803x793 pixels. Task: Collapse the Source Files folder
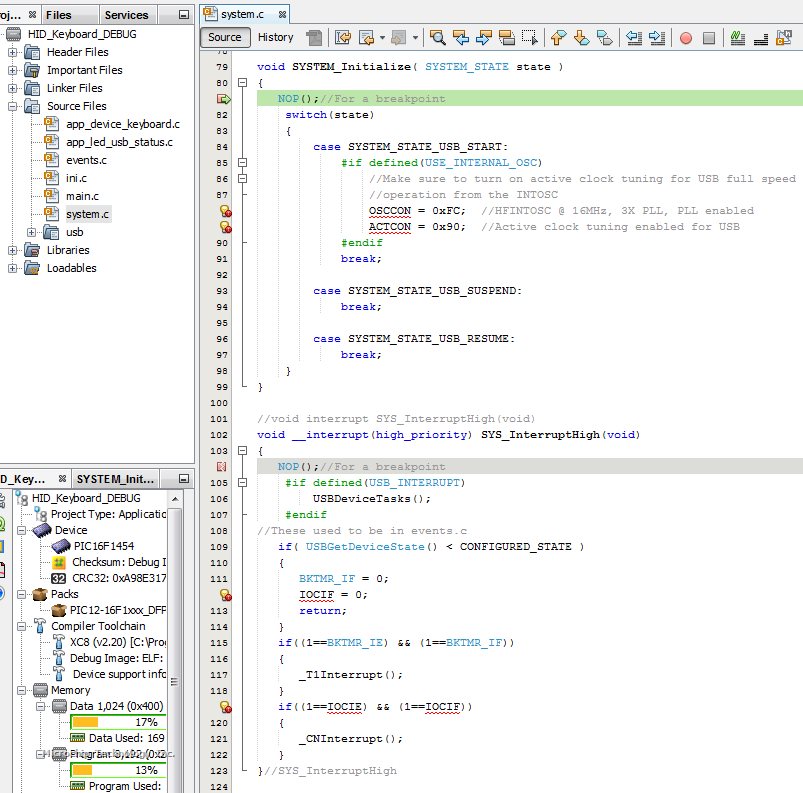[x=13, y=106]
